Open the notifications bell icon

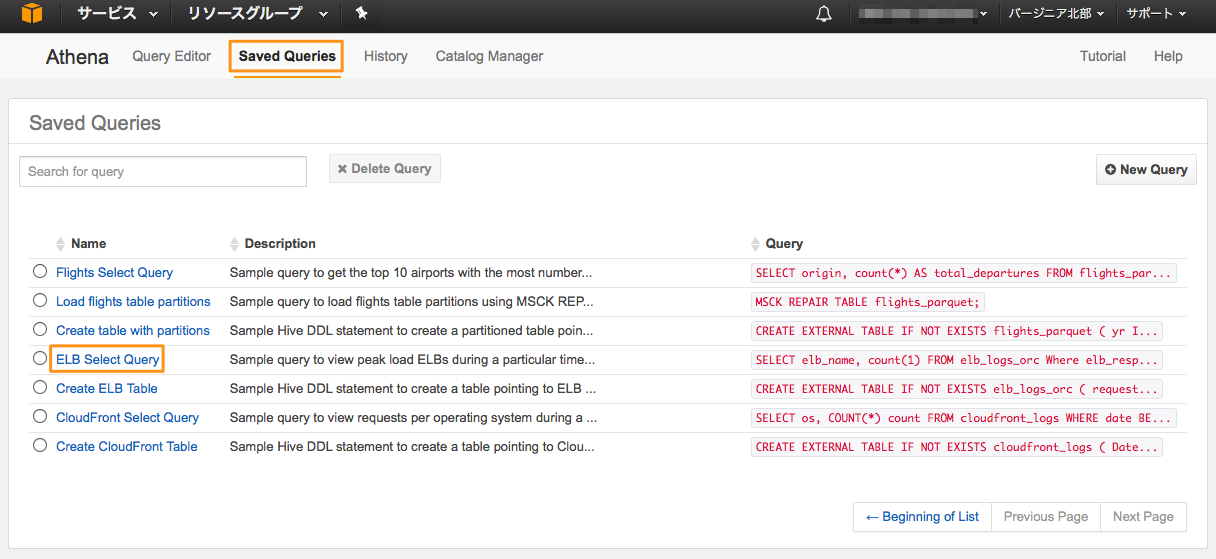click(x=824, y=14)
